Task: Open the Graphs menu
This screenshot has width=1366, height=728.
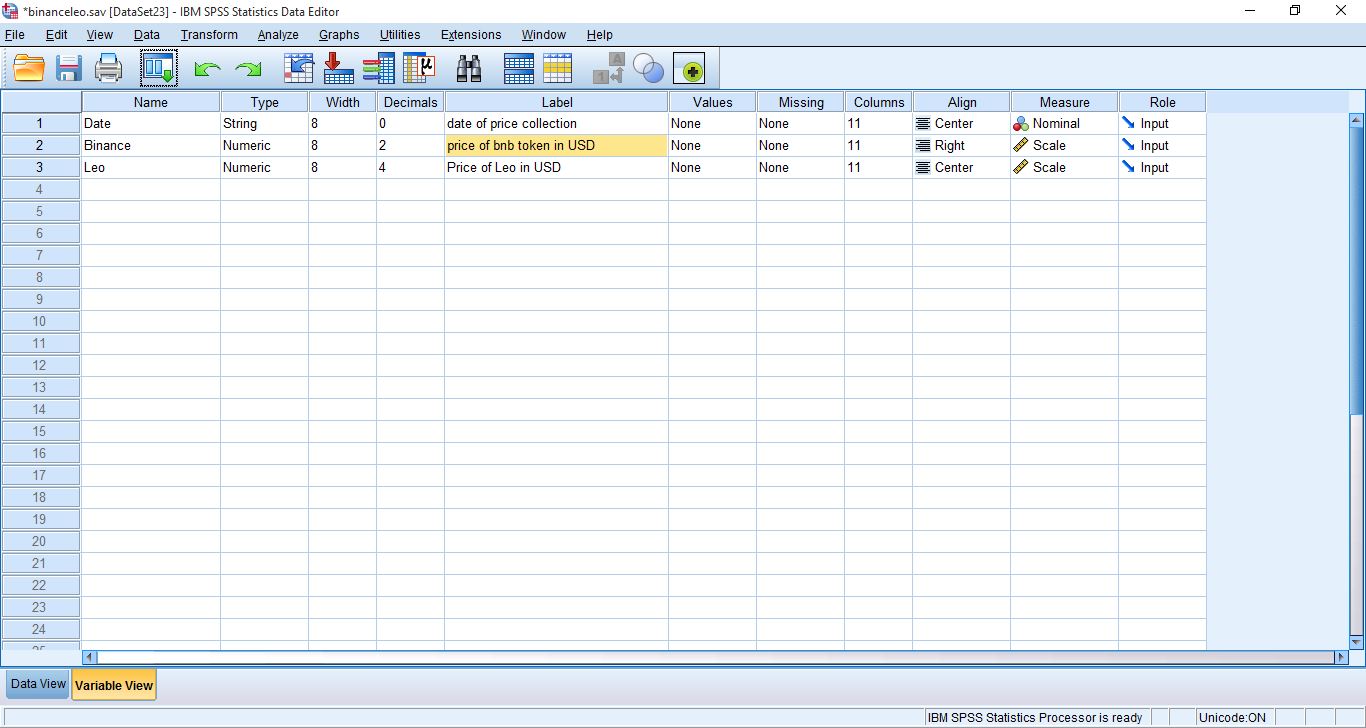Action: point(339,35)
